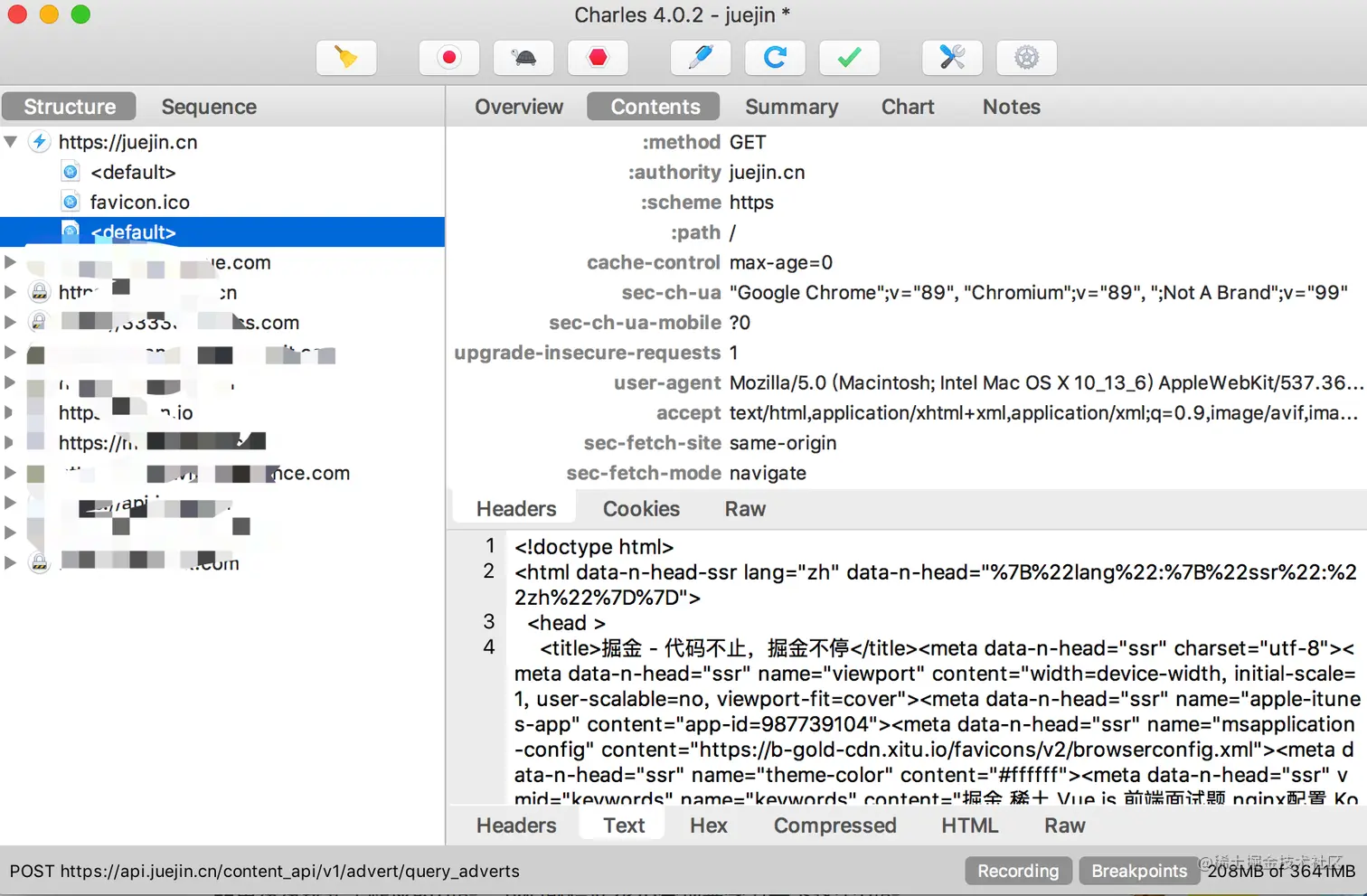Image resolution: width=1367 pixels, height=896 pixels.
Task: Click the cache-control max-age=0 row
Action: [x=907, y=262]
